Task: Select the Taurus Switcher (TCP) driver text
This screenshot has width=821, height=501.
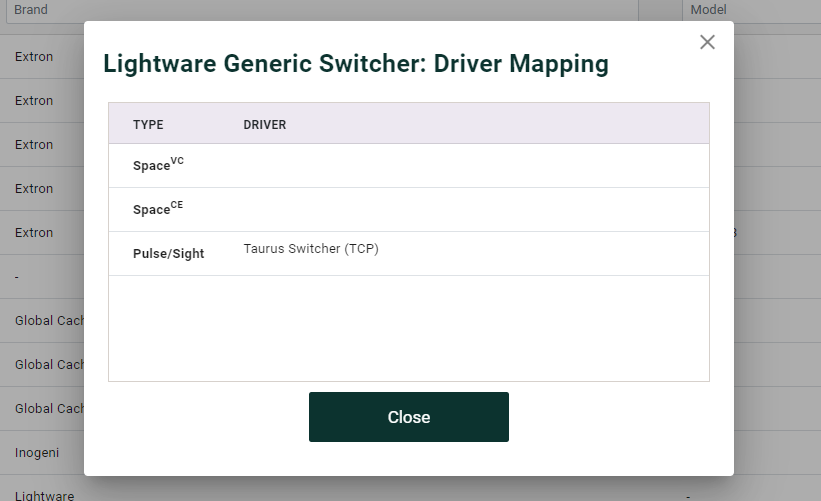Action: pyautogui.click(x=311, y=249)
